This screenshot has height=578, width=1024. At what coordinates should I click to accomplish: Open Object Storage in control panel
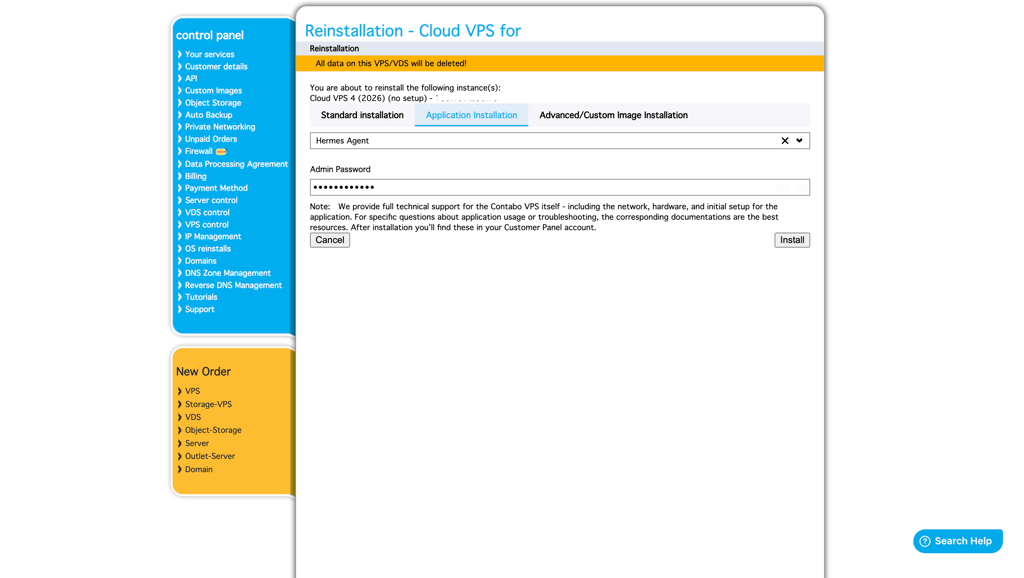tap(213, 103)
